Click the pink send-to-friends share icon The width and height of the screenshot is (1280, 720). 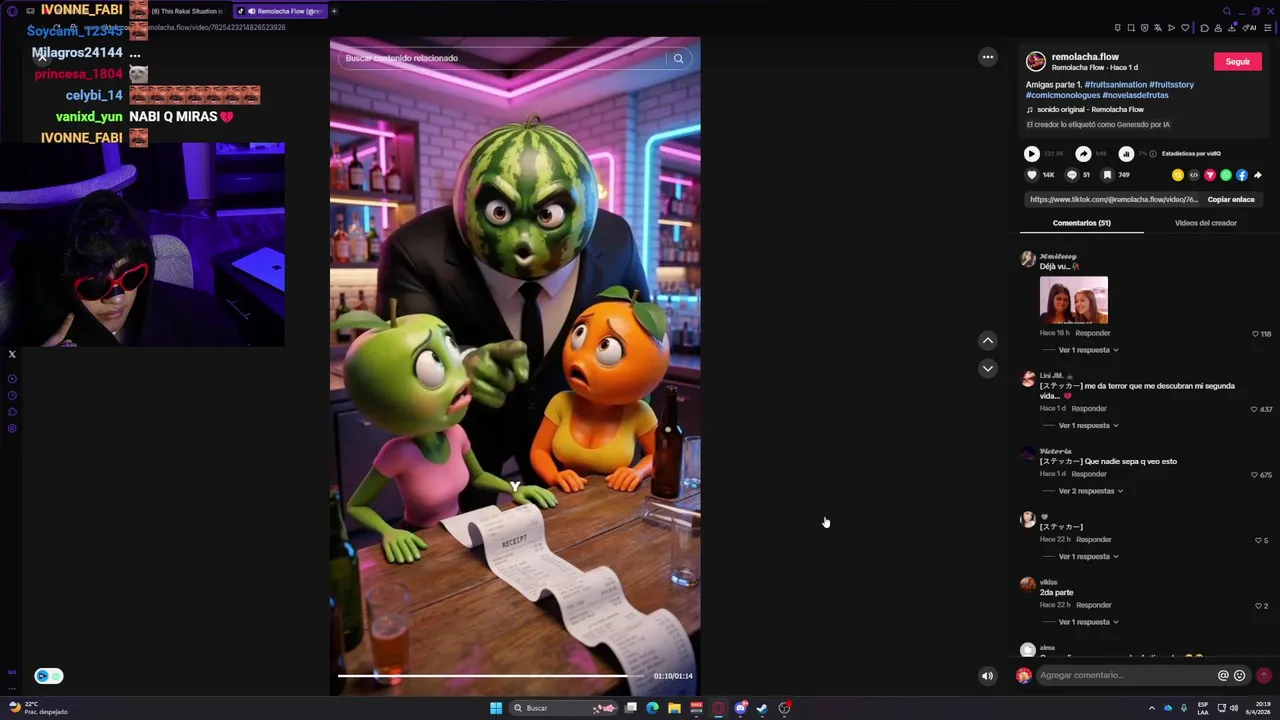(x=1210, y=175)
